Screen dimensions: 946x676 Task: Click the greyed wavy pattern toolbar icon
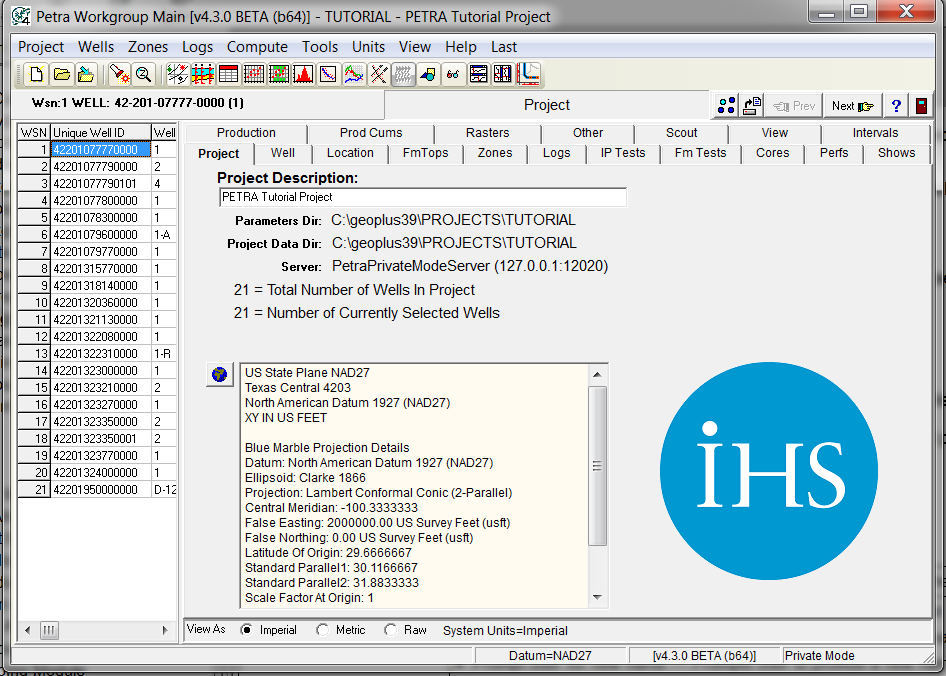pyautogui.click(x=403, y=75)
